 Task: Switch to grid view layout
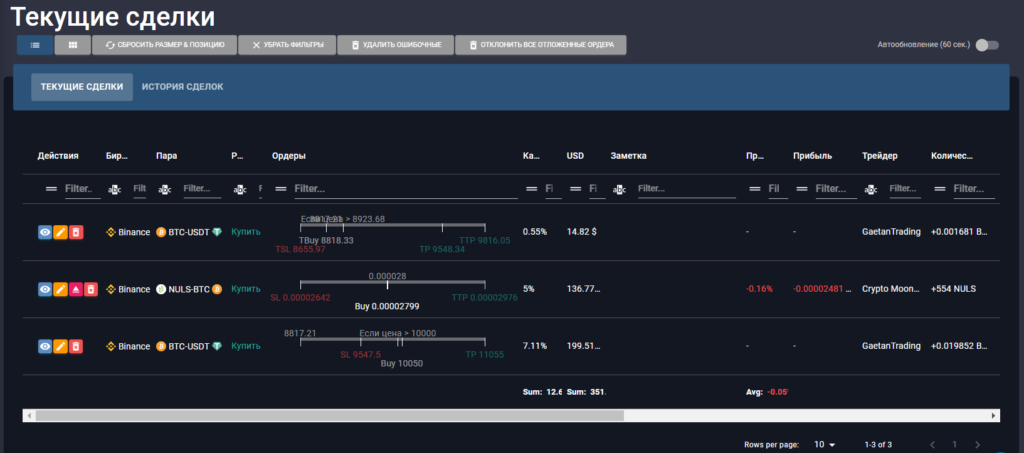72,45
